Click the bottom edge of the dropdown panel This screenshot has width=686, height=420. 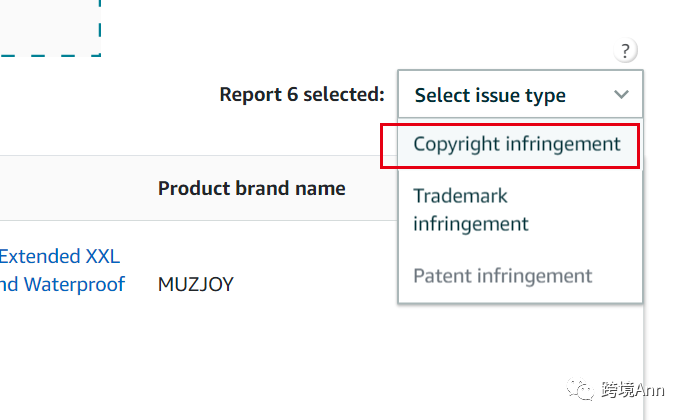pyautogui.click(x=520, y=301)
